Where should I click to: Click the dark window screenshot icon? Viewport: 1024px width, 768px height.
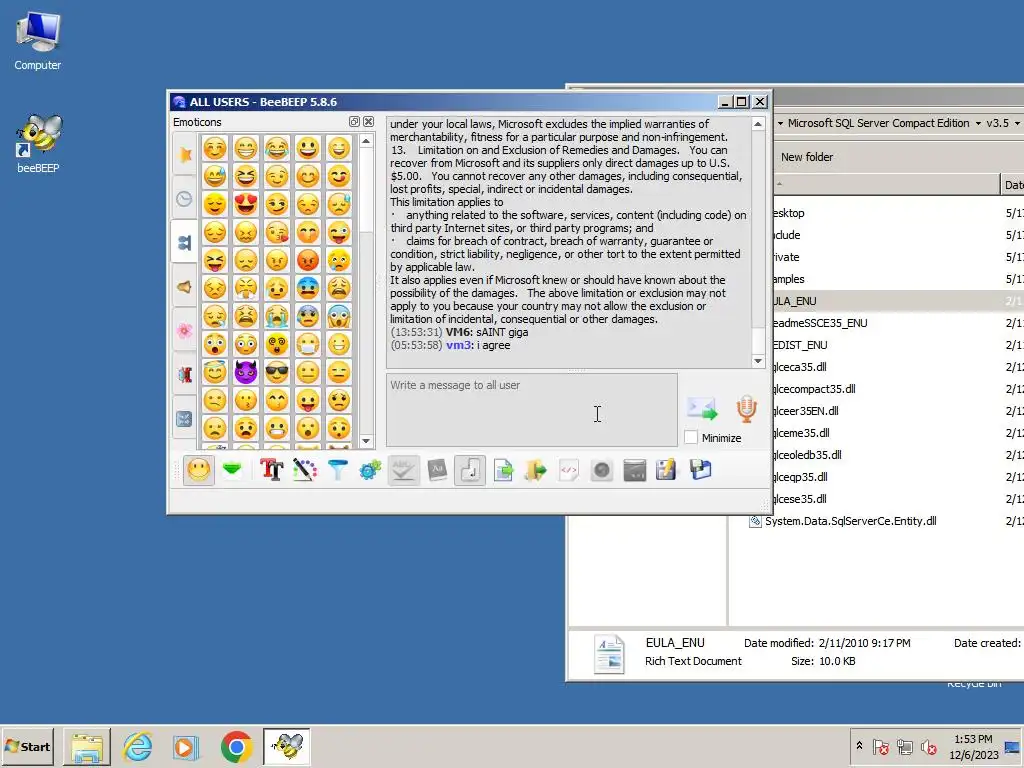click(x=635, y=470)
